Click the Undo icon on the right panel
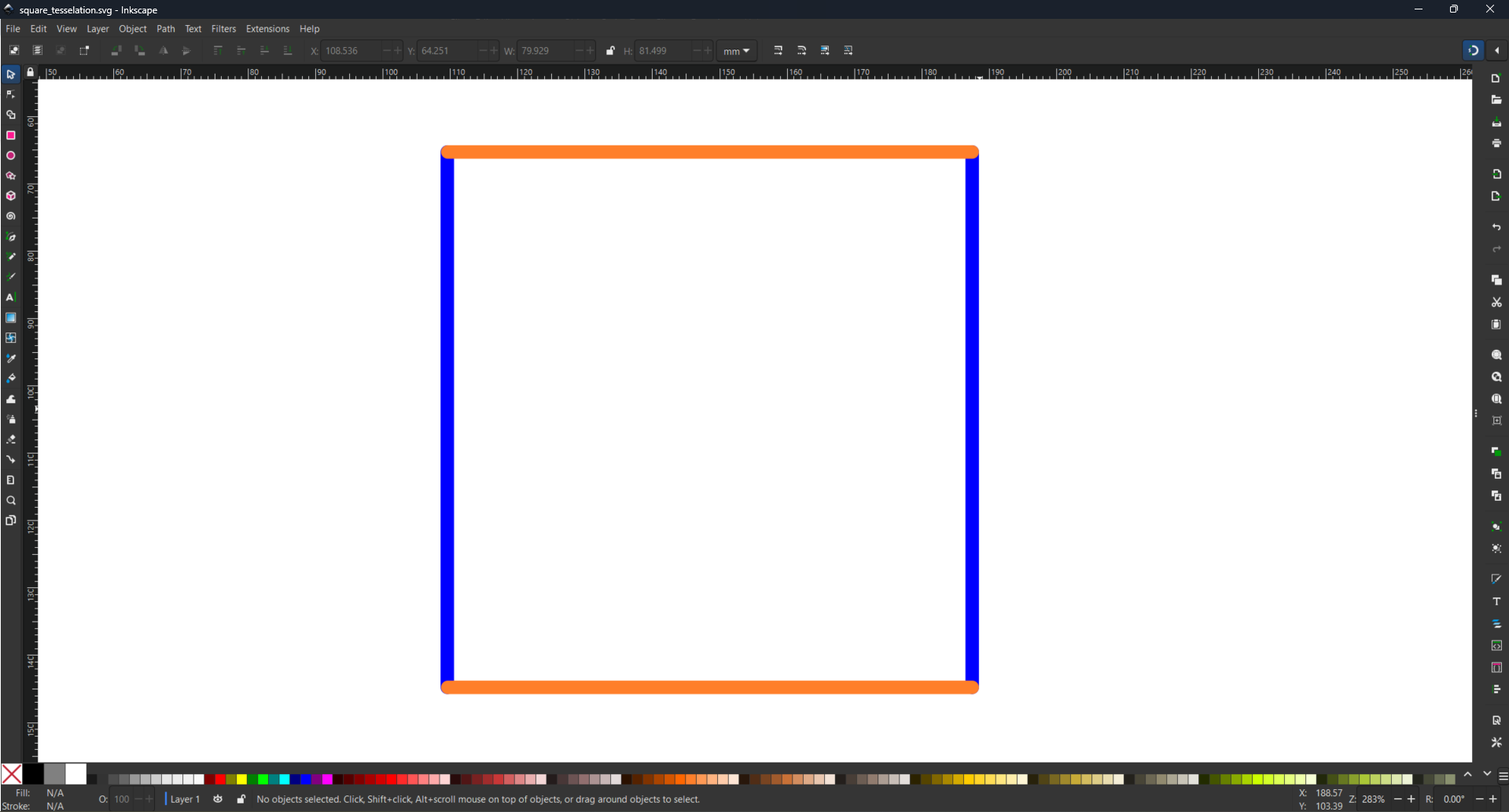1509x812 pixels. 1496,227
